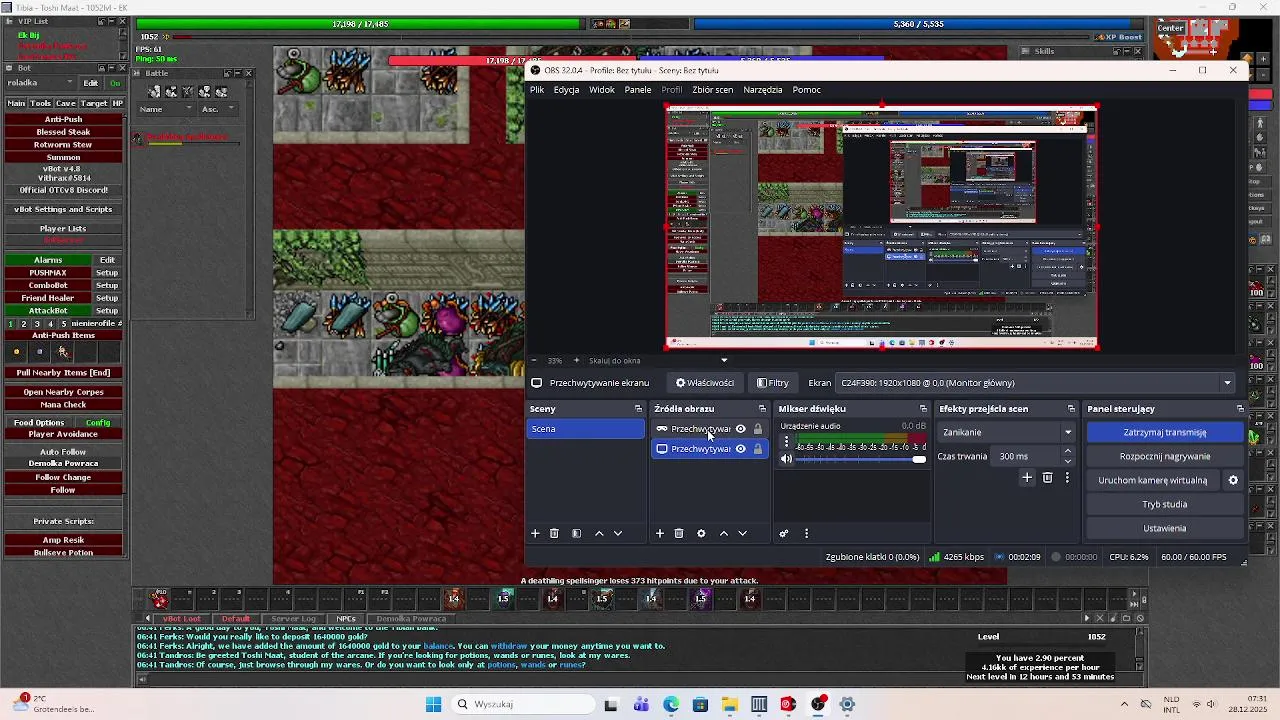Image resolution: width=1280 pixels, height=720 pixels.
Task: Toggle the bot On button
Action: (115, 83)
